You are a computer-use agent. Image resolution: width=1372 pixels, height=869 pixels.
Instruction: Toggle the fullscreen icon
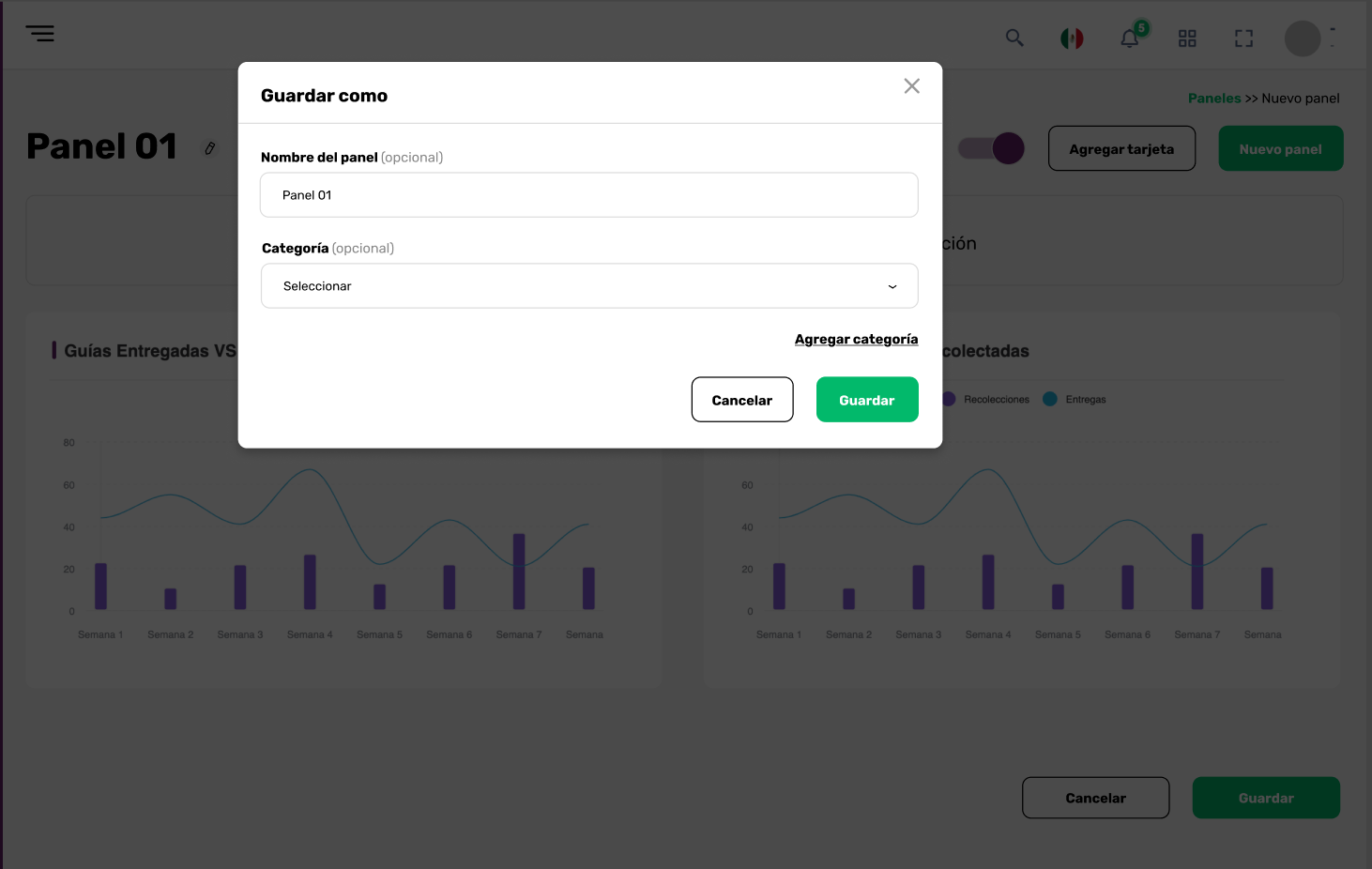(x=1243, y=38)
